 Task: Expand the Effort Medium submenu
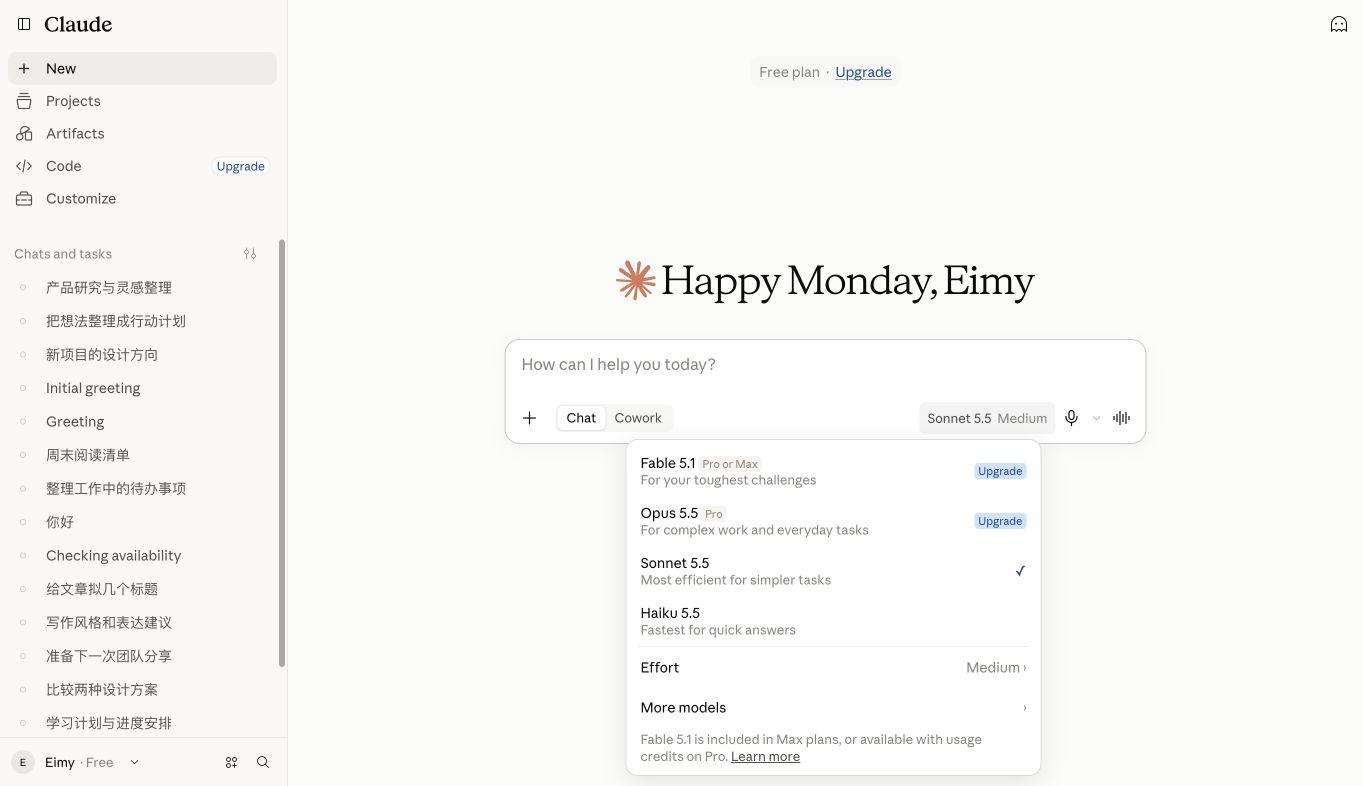tap(833, 667)
